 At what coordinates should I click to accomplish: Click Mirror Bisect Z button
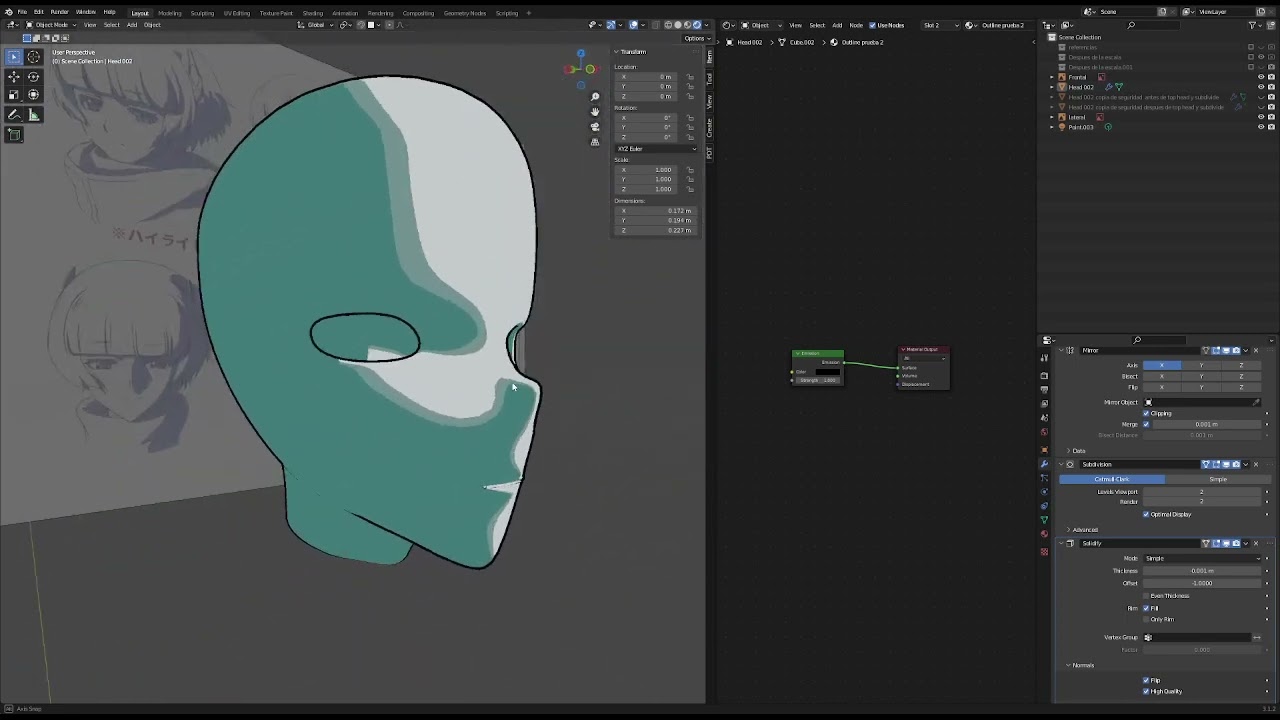(1241, 376)
